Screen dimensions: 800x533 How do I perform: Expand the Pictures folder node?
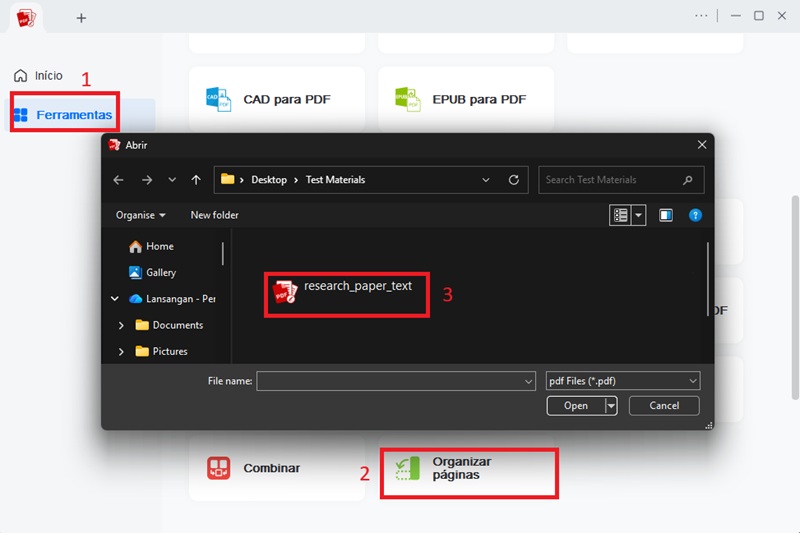[x=121, y=351]
